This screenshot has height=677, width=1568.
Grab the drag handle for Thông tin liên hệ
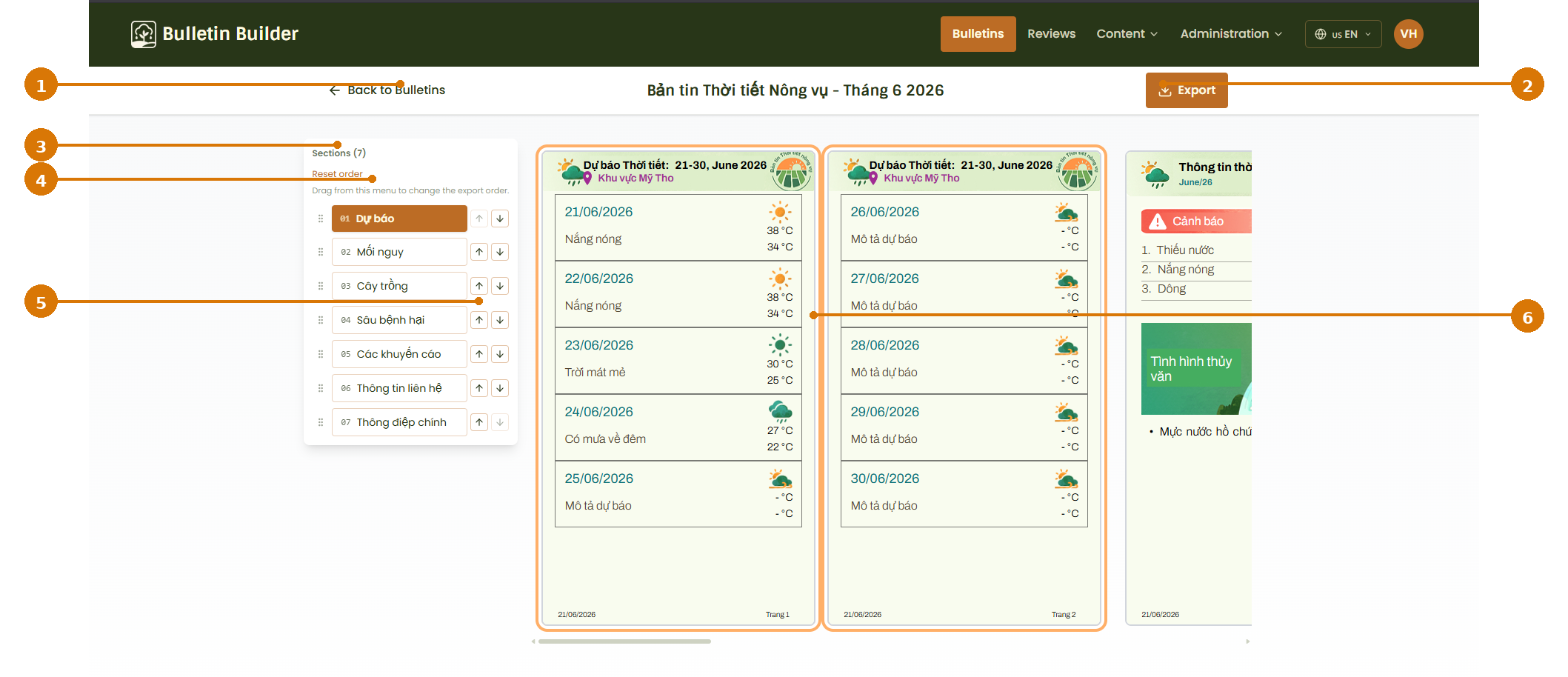[x=321, y=388]
